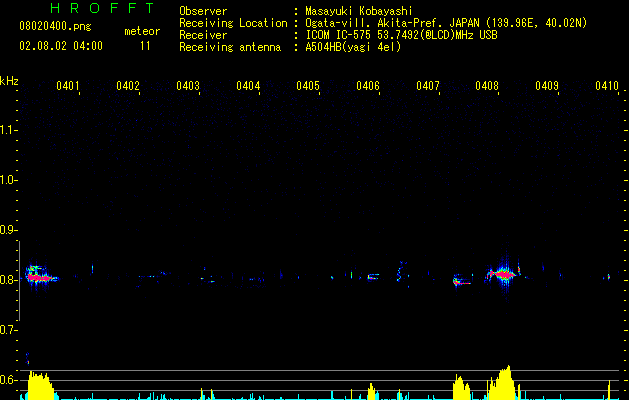Image resolution: width=629 pixels, height=400 pixels.
Task: Click the 1.0 kHz axis label
Action: coord(8,180)
